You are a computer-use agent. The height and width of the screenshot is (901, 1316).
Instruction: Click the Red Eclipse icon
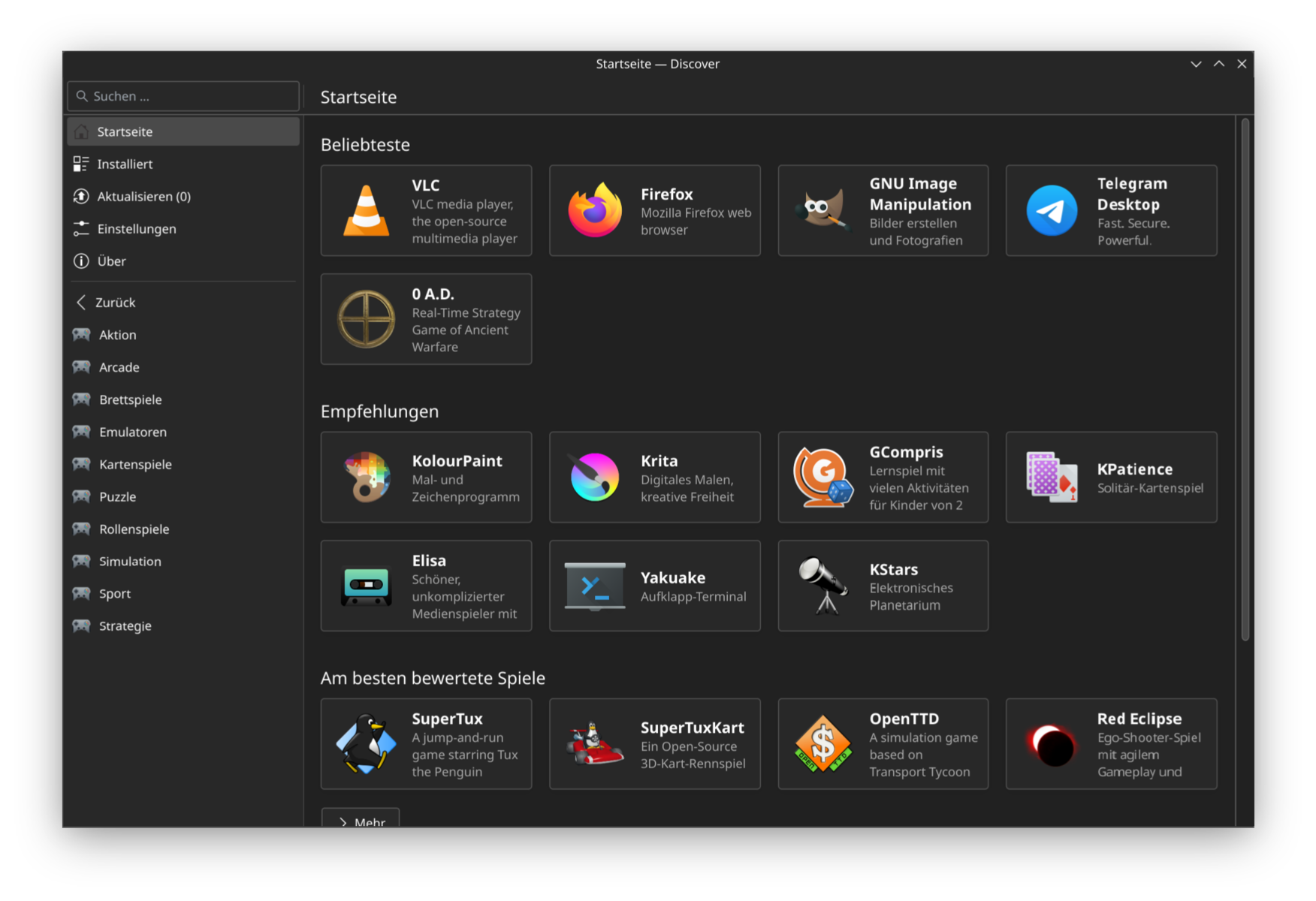1052,745
